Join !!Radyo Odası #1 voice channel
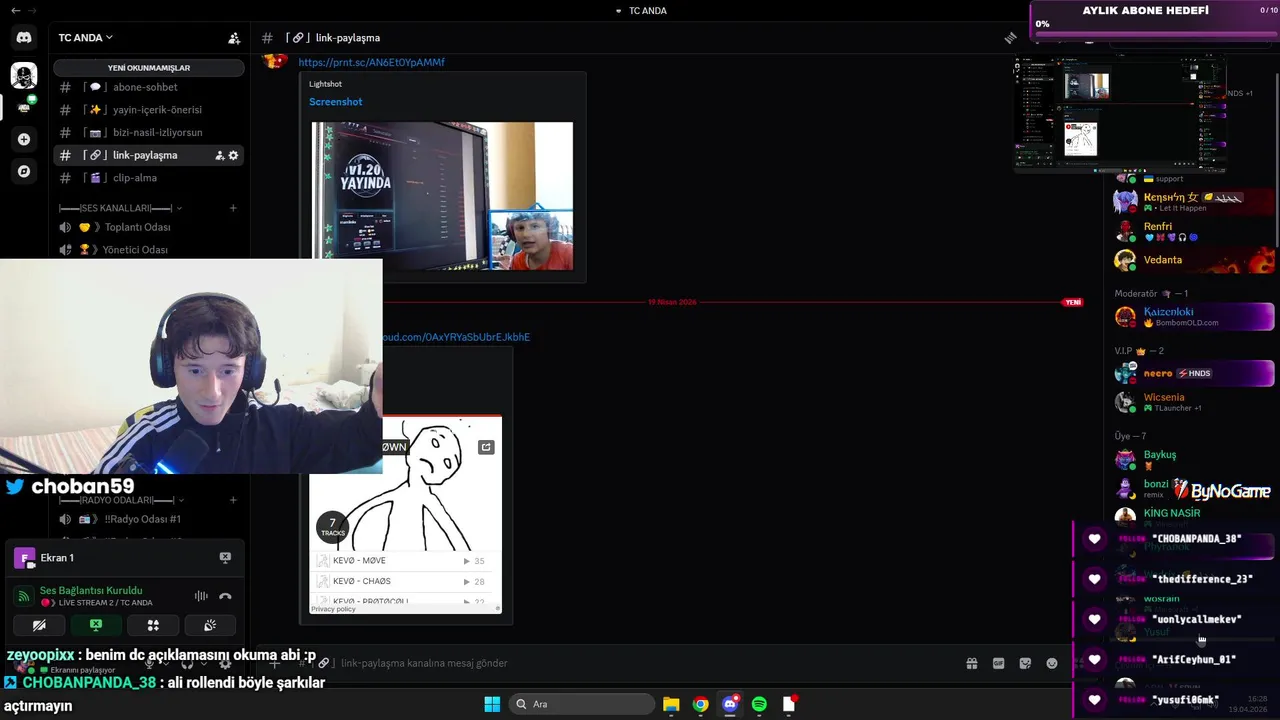This screenshot has height=720, width=1280. (148, 519)
